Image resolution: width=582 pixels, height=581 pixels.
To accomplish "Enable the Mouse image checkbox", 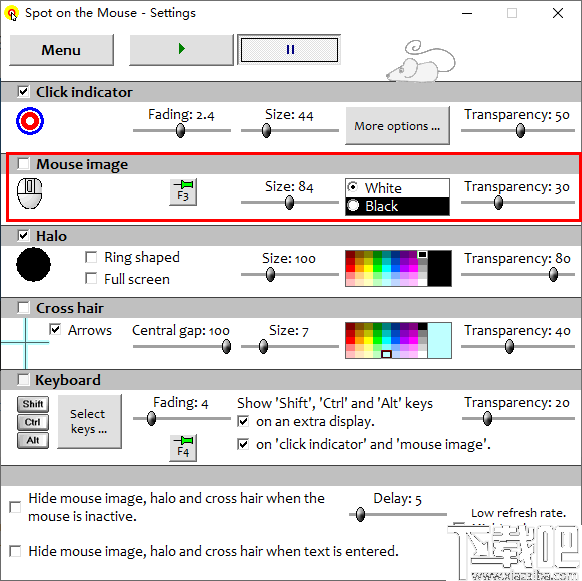I will point(23,163).
